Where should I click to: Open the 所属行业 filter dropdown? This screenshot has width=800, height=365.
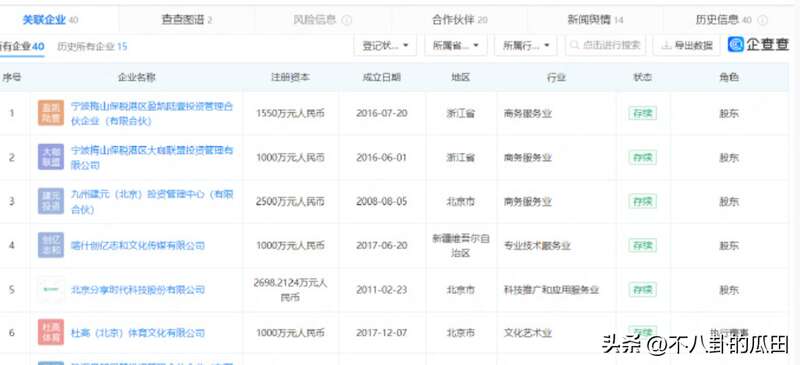tap(526, 45)
